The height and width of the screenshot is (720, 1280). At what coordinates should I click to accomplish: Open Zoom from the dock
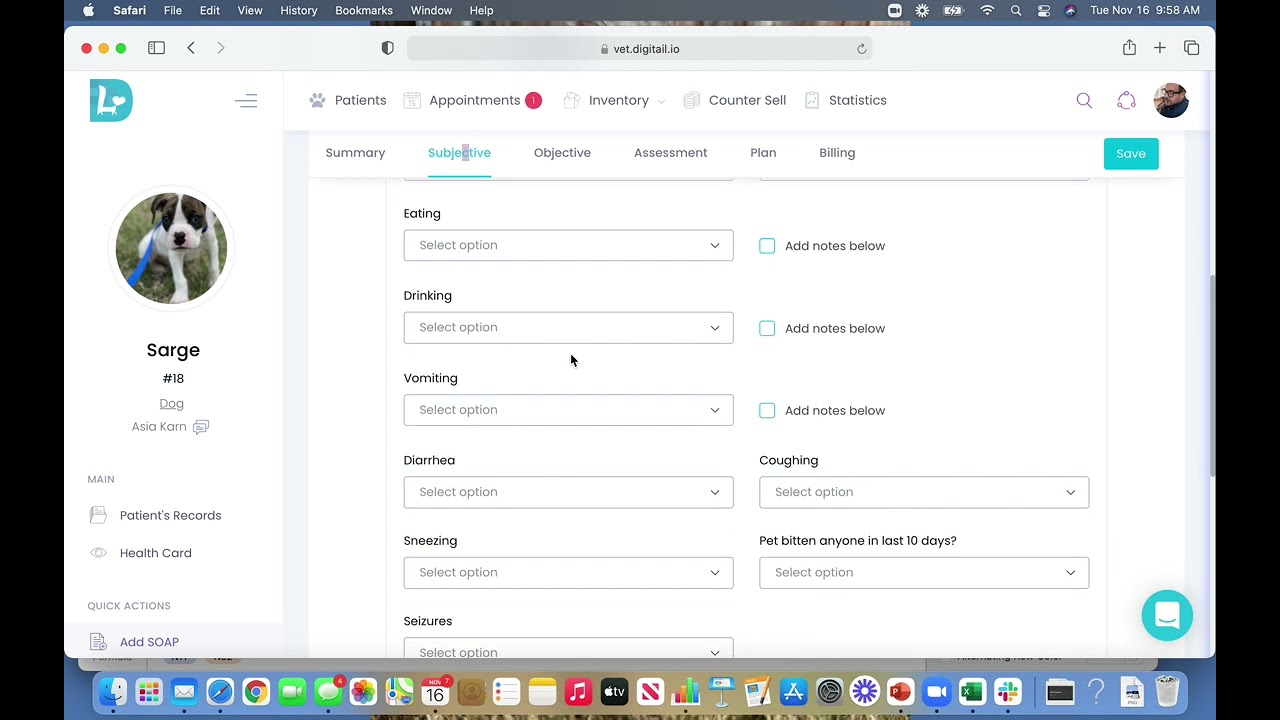(x=936, y=692)
